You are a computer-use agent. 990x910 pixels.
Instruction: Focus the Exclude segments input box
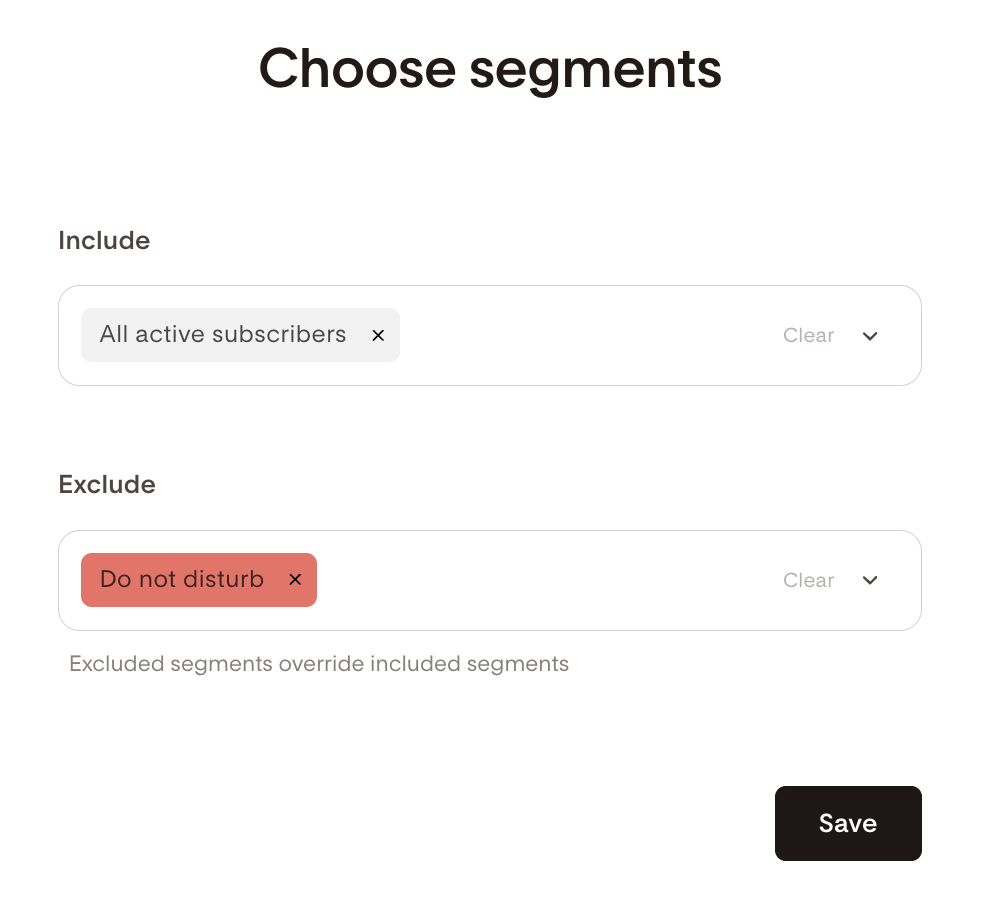click(x=540, y=580)
